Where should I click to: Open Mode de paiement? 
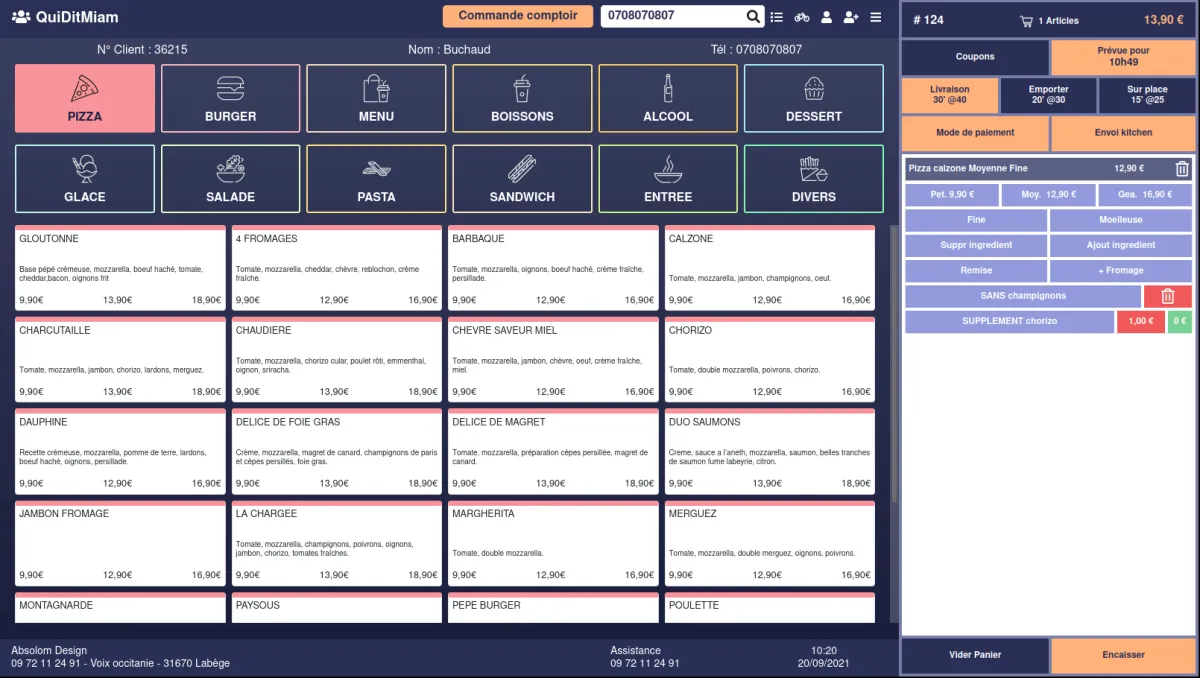click(975, 133)
